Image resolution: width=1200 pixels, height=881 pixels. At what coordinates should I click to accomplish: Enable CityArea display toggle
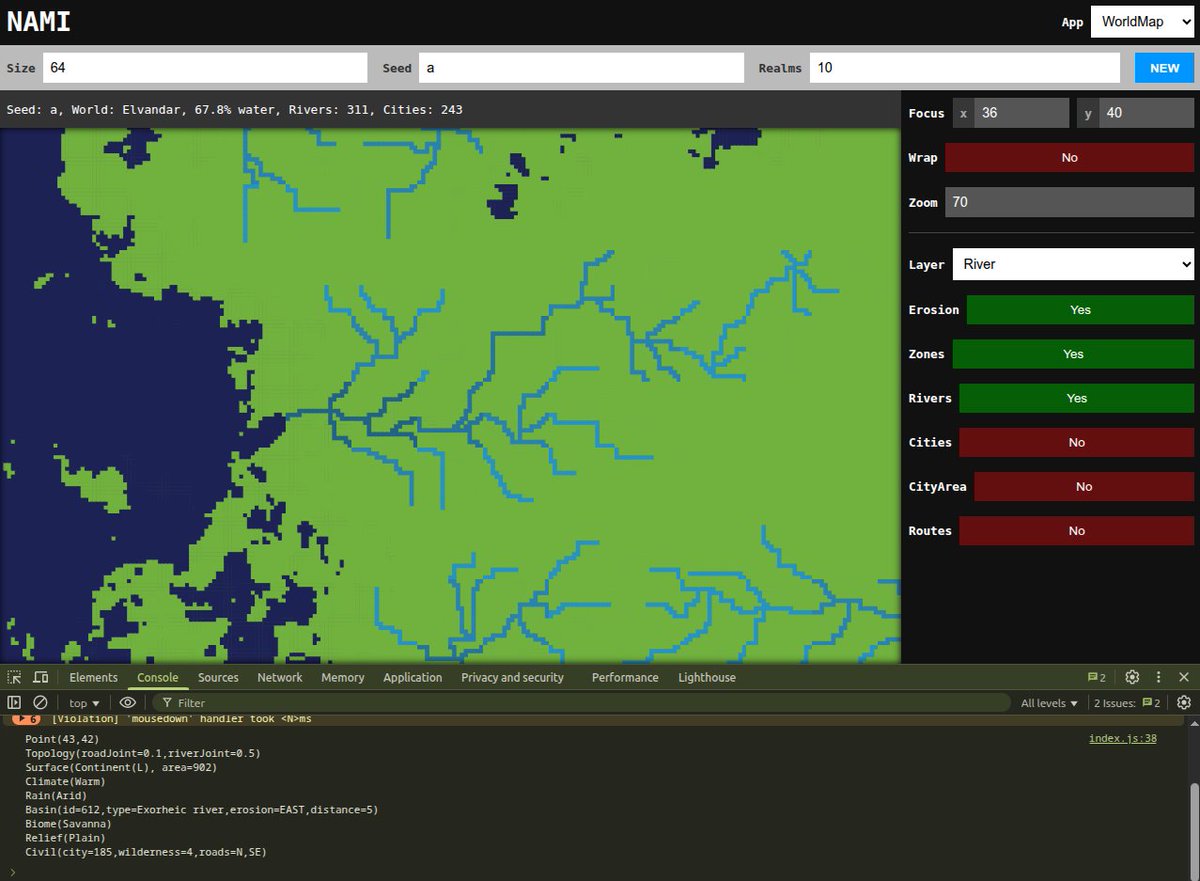(x=1084, y=486)
